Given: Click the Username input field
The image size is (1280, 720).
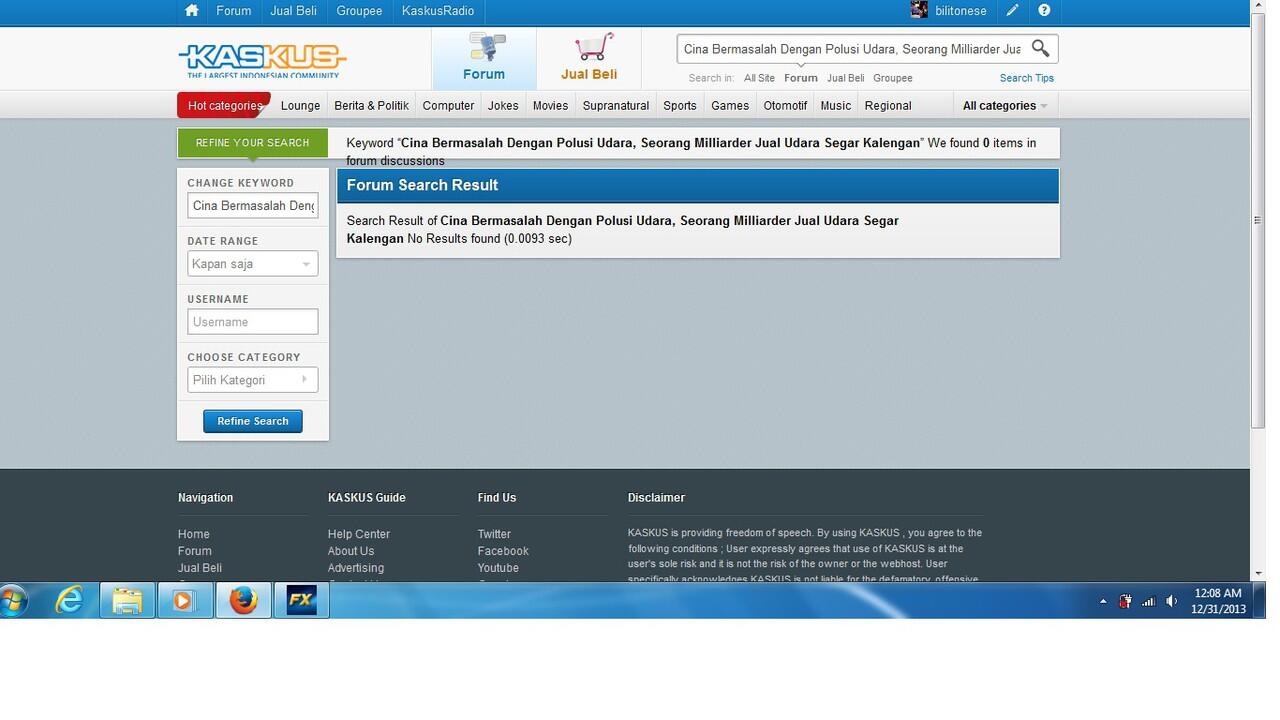Looking at the screenshot, I should click(x=252, y=322).
